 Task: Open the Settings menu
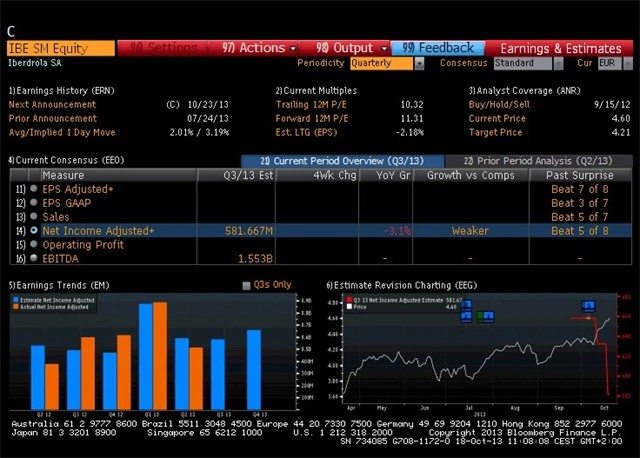coord(165,47)
